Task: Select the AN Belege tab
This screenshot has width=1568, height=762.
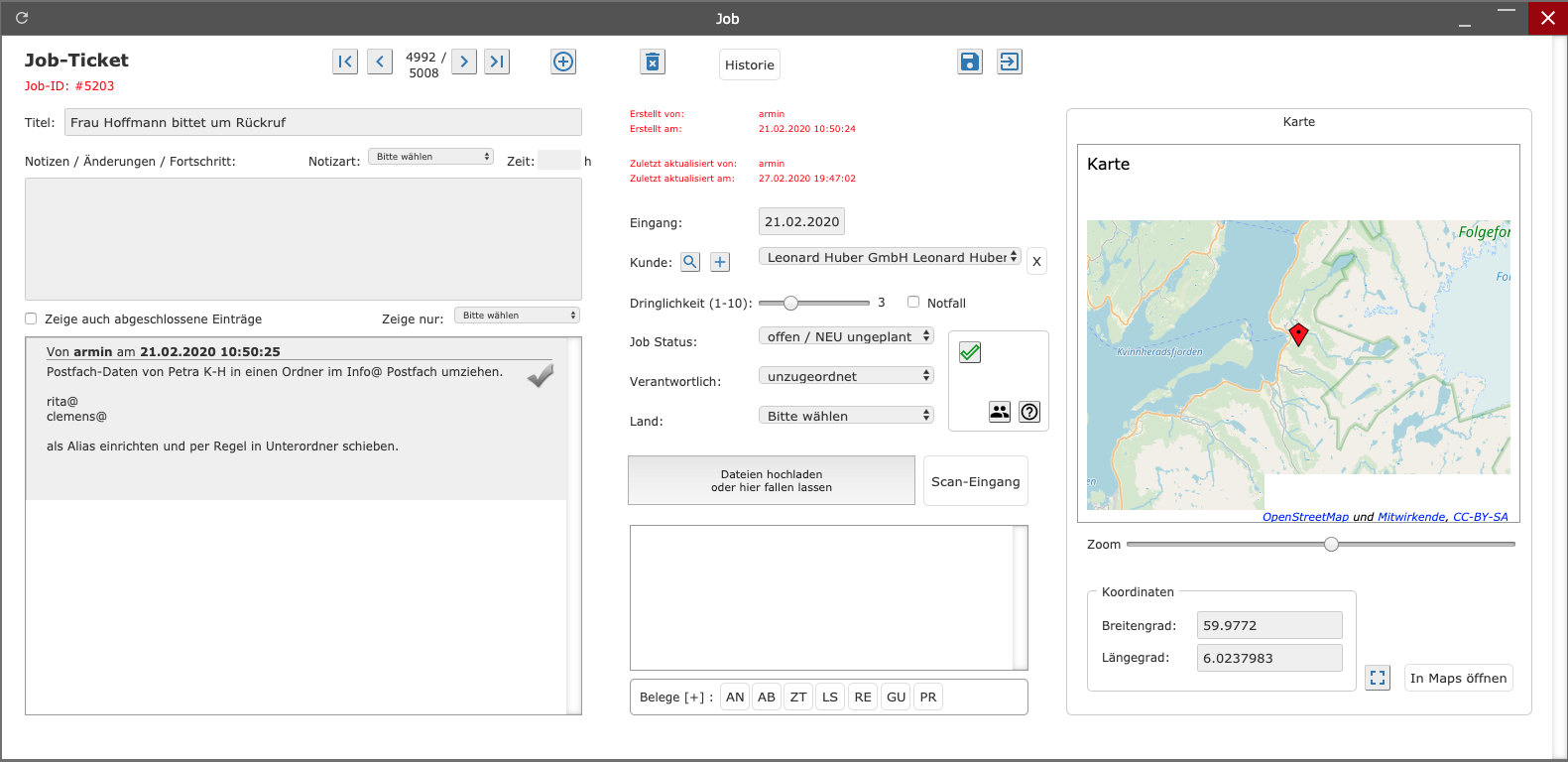Action: tap(735, 697)
